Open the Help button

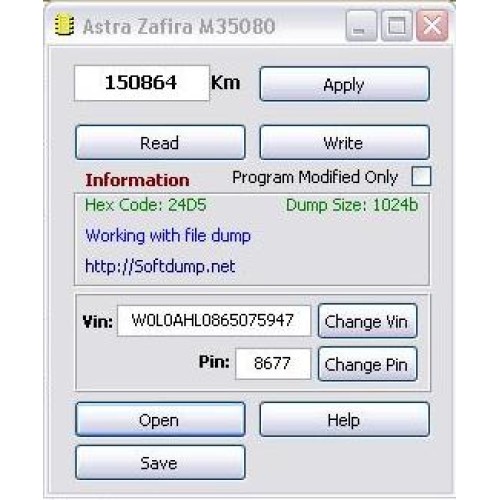(344, 419)
